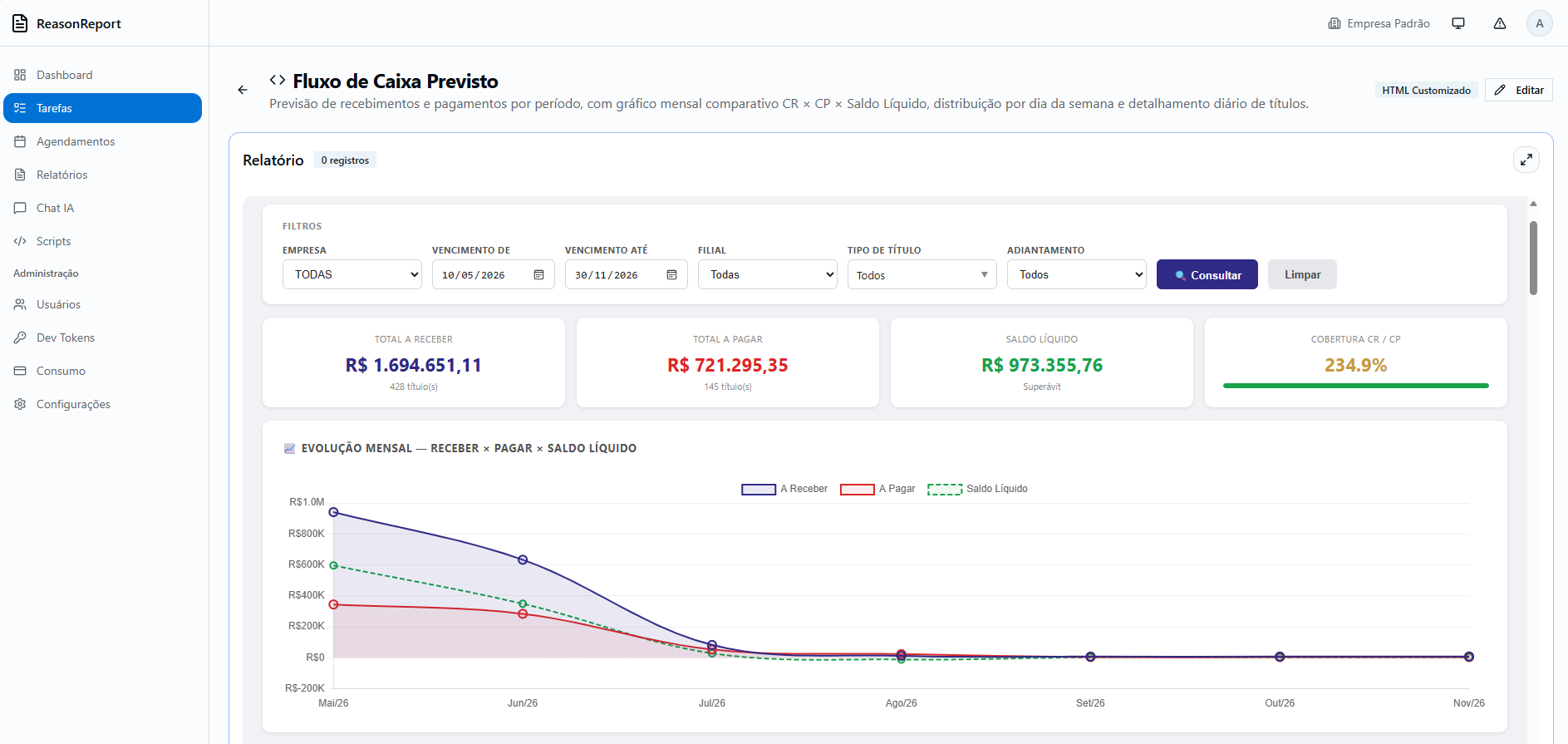Open the Usuários people icon
The height and width of the screenshot is (744, 1568).
[x=20, y=304]
